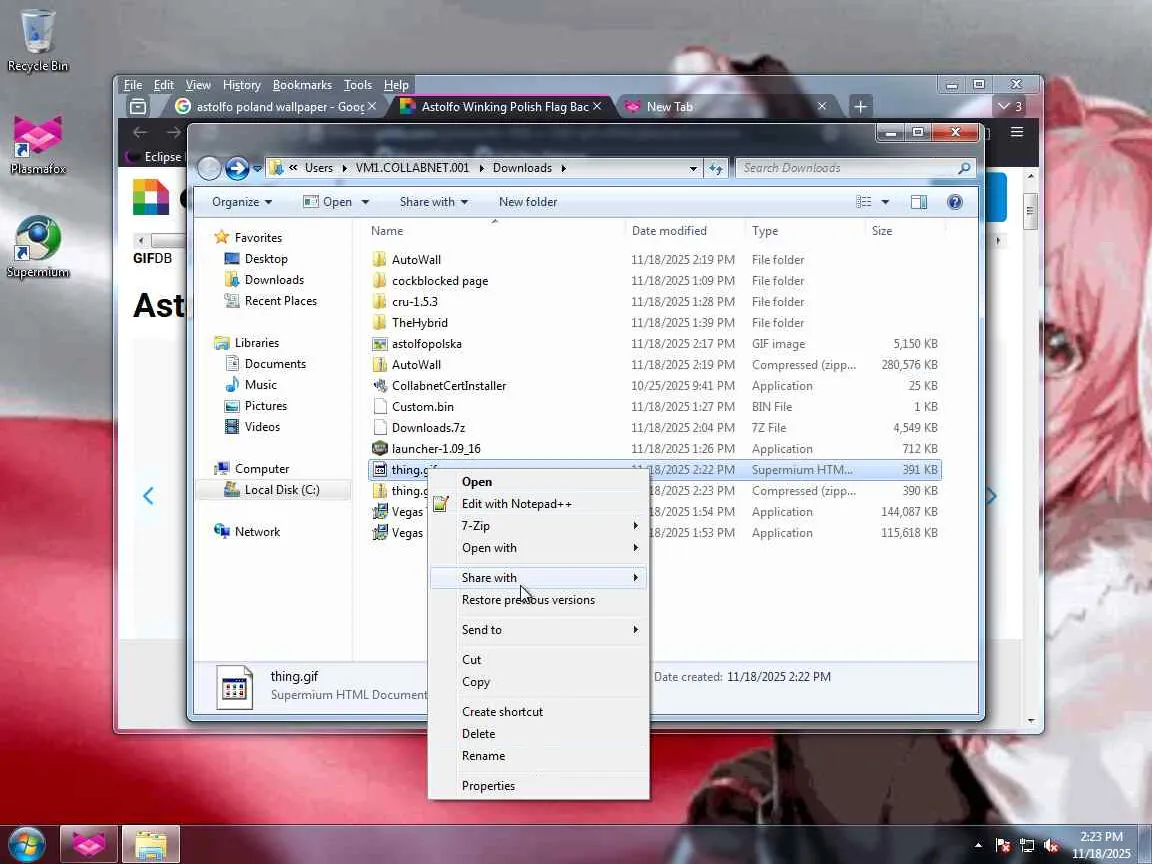This screenshot has width=1152, height=864.
Task: Select Downloads under Favorites
Action: click(x=274, y=280)
